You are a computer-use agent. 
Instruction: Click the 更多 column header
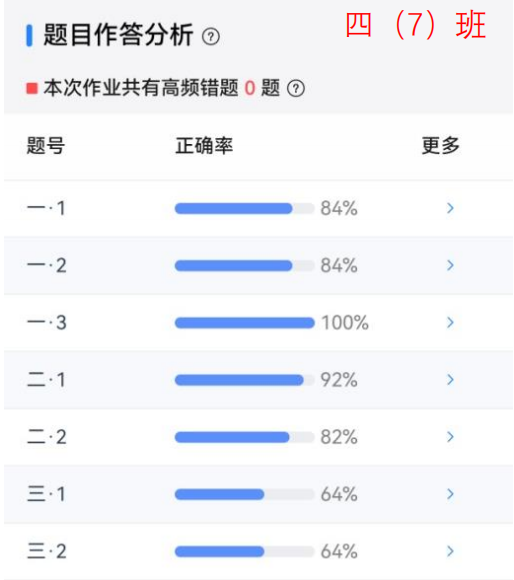pos(441,145)
